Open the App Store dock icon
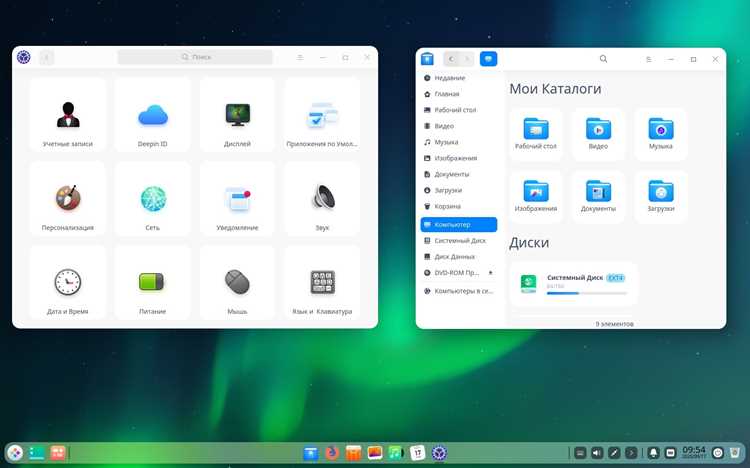 pos(353,452)
